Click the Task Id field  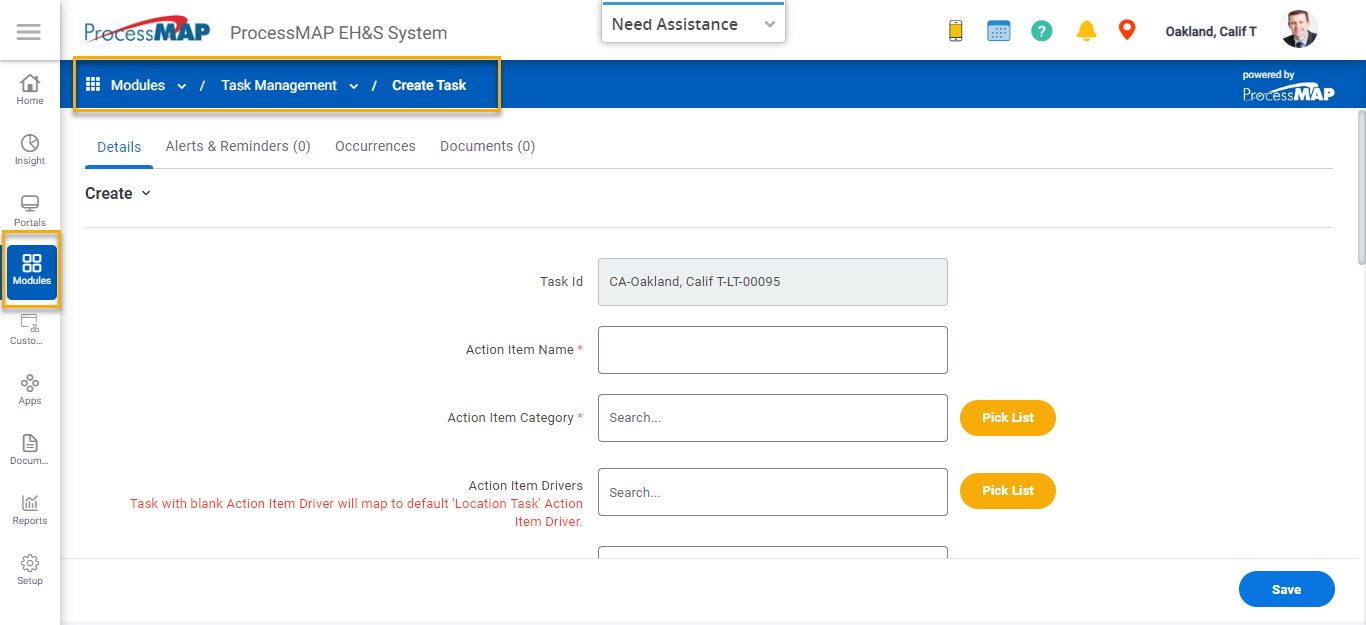click(773, 282)
